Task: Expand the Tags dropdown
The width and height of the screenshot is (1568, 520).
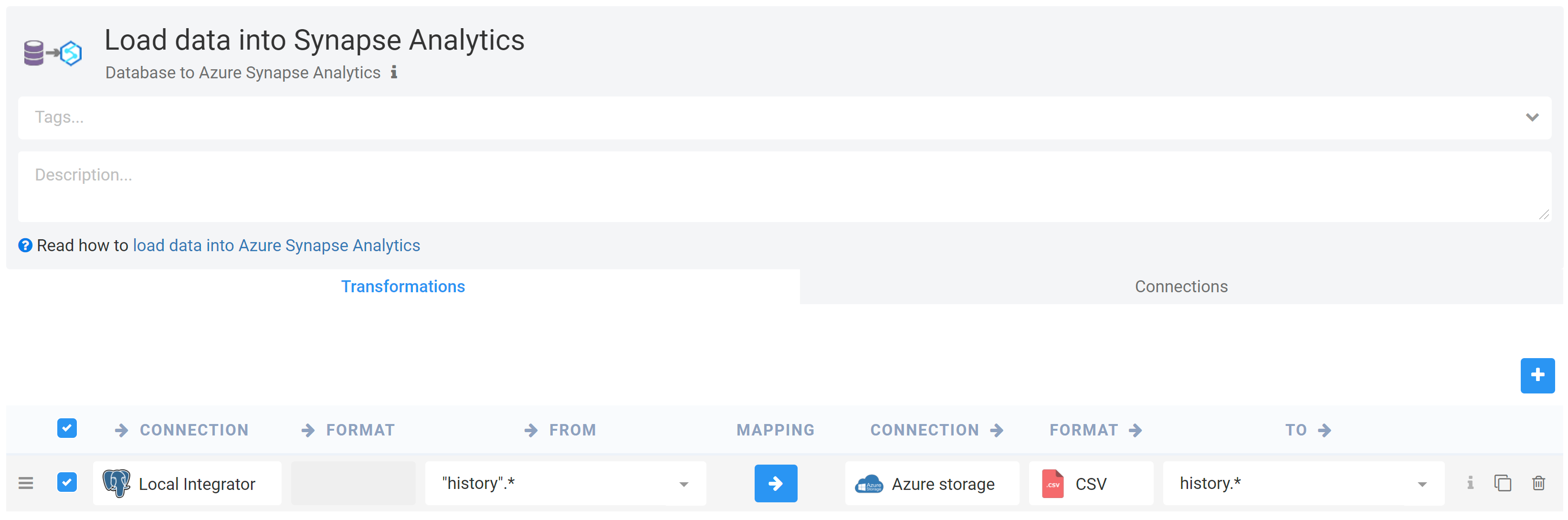Action: pos(1531,117)
